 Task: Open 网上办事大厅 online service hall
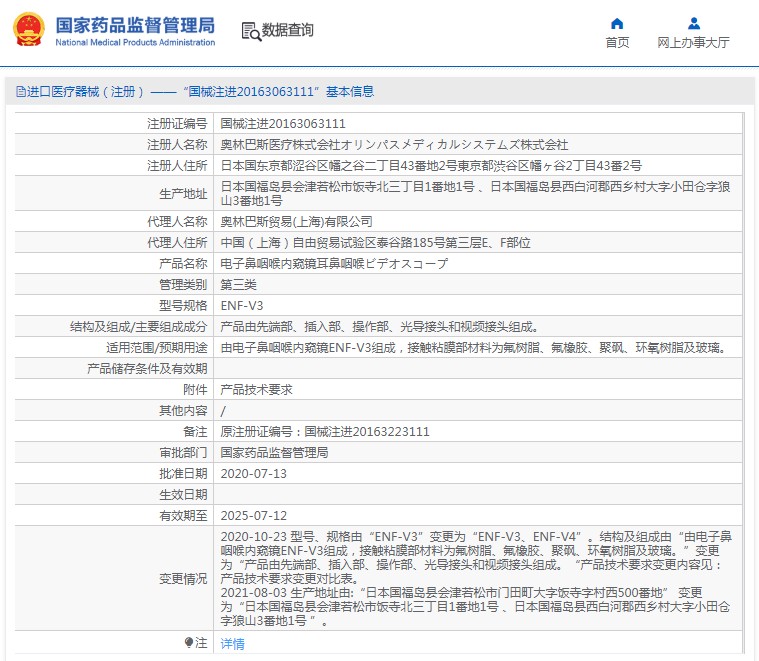(x=693, y=43)
